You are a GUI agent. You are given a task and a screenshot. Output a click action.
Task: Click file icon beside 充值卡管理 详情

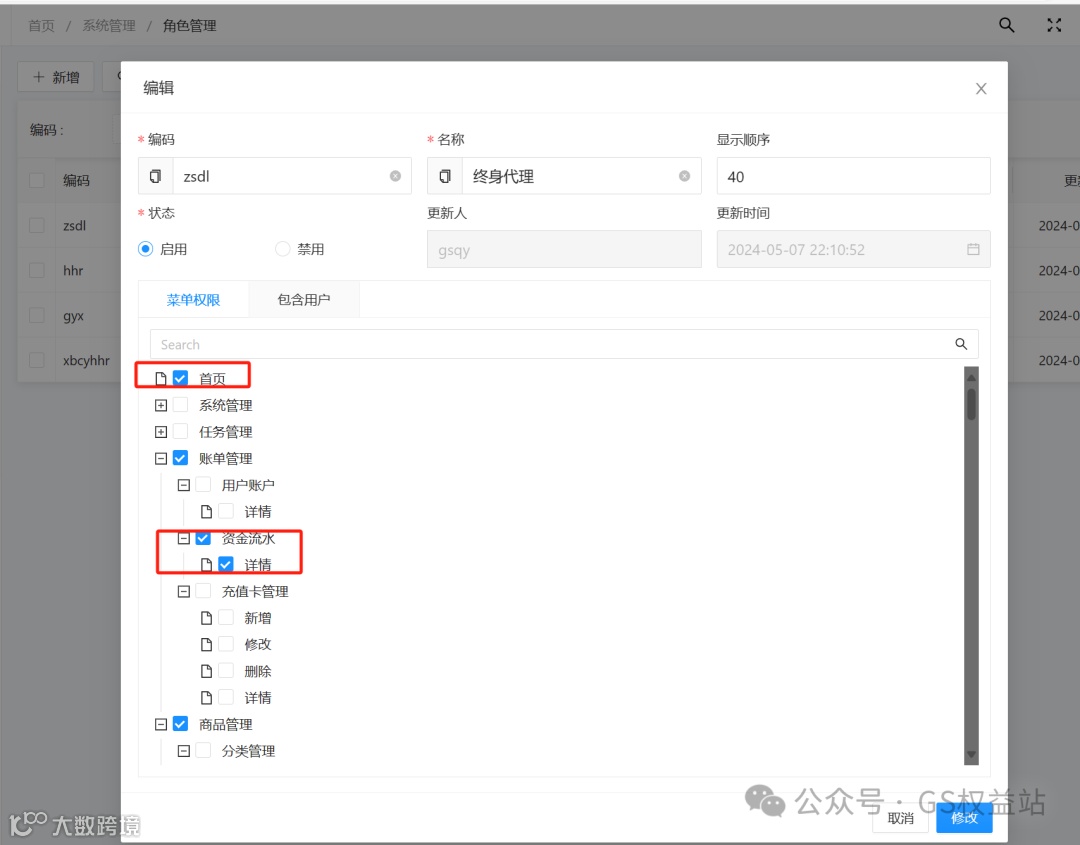[206, 698]
